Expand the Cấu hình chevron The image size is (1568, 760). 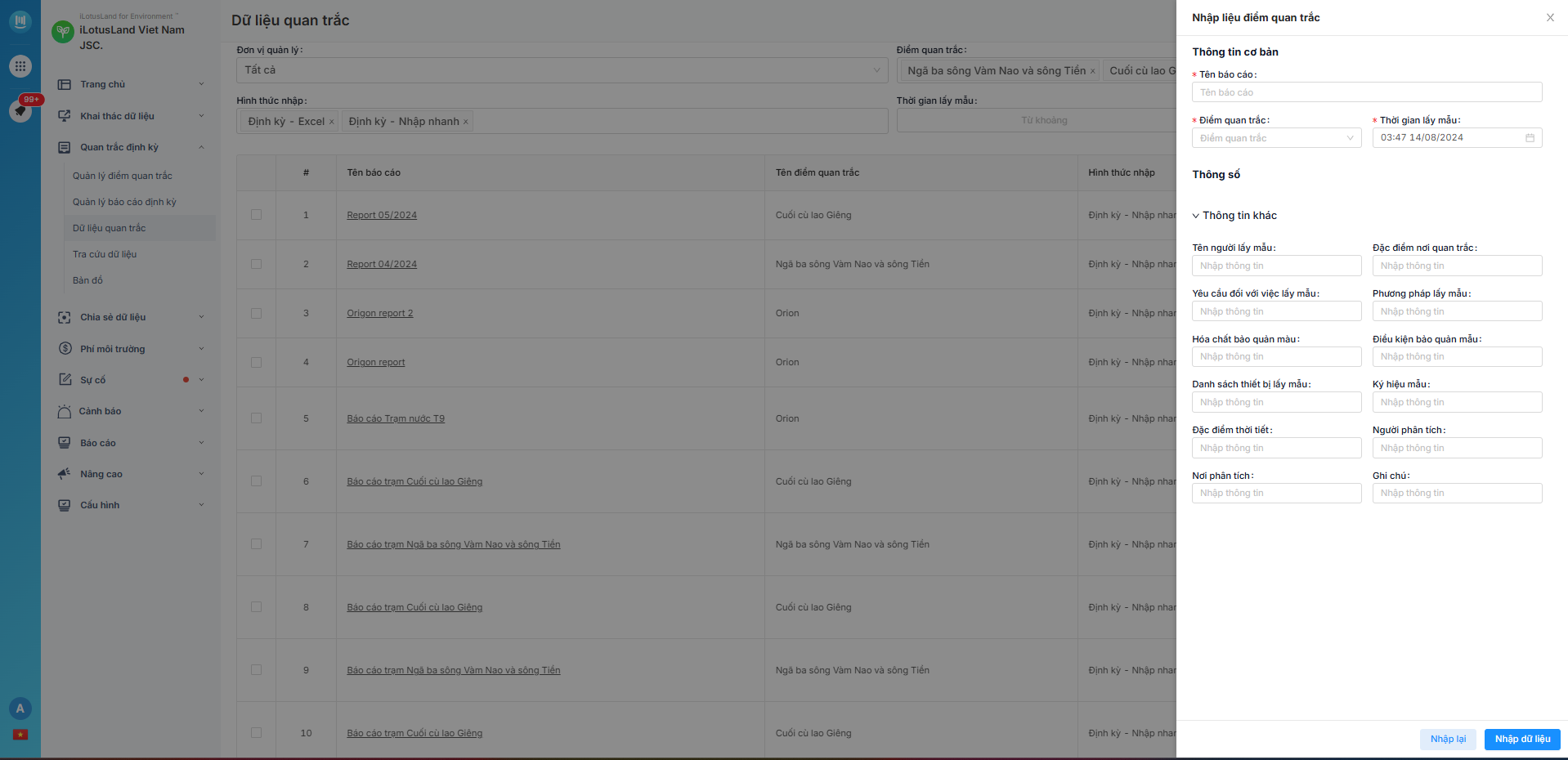coord(201,505)
